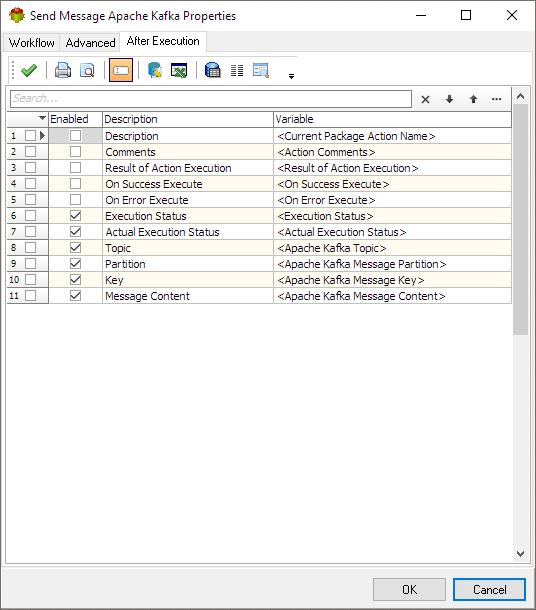This screenshot has width=536, height=610.
Task: Tick row 1 selector checkbox
Action: (30, 135)
